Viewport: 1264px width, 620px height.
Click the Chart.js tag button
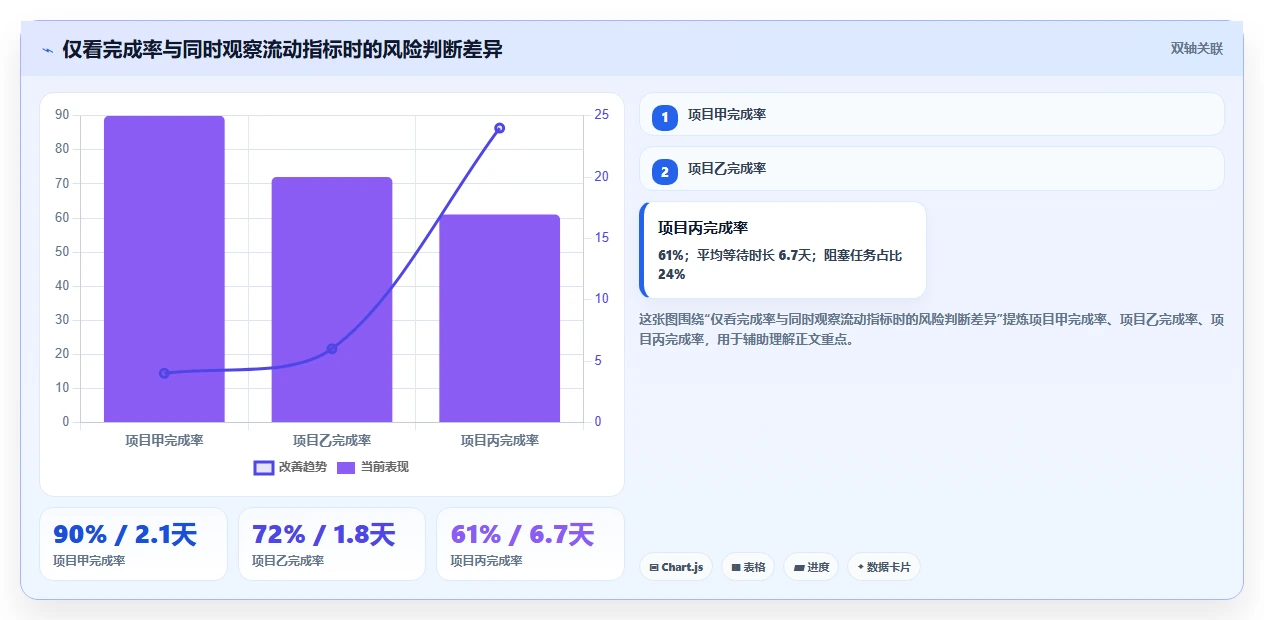[x=676, y=567]
